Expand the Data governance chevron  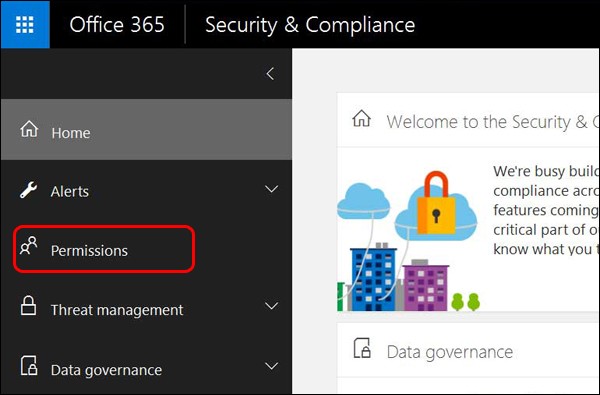pos(271,366)
